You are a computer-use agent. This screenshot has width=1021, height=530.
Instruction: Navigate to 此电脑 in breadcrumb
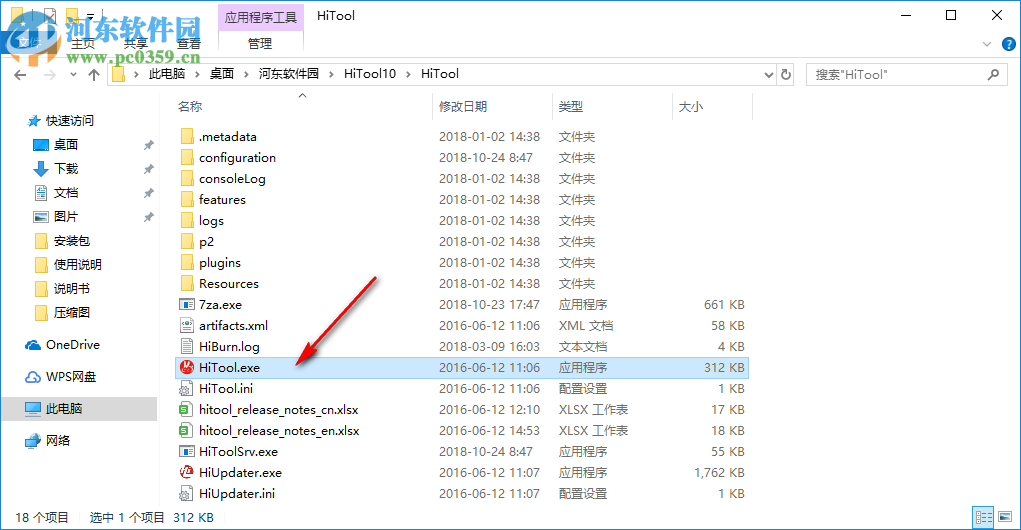(x=167, y=74)
